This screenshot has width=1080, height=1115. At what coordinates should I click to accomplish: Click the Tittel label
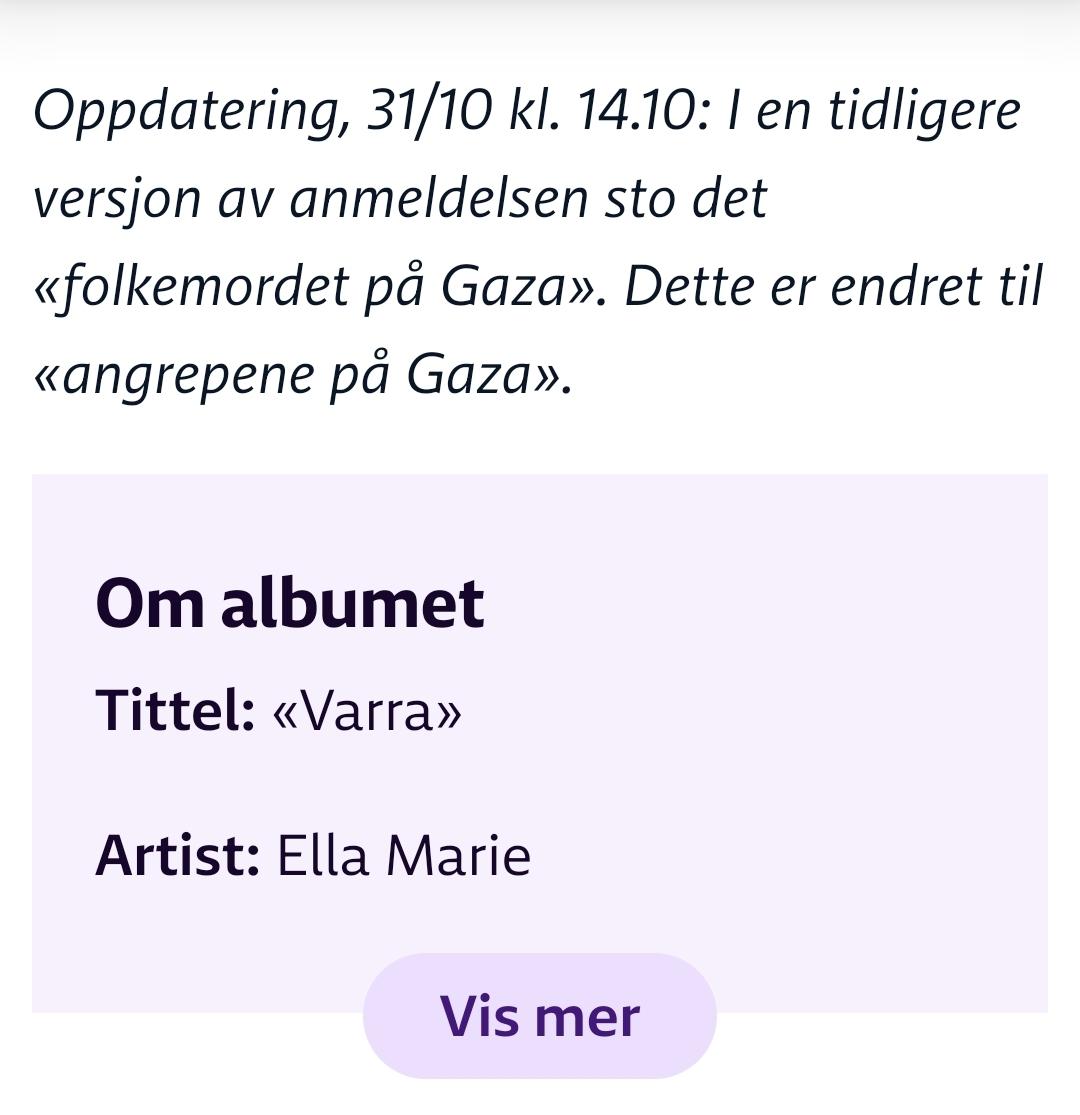(x=175, y=712)
